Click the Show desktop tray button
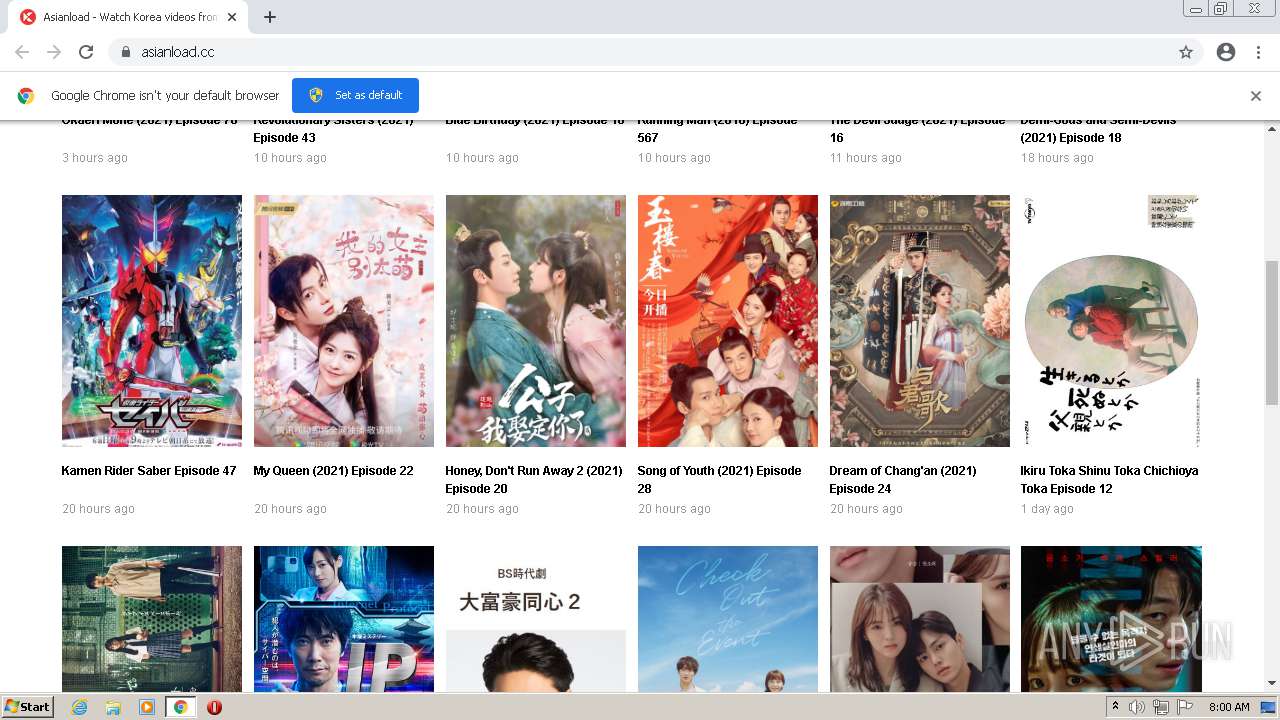 pyautogui.click(x=1269, y=707)
